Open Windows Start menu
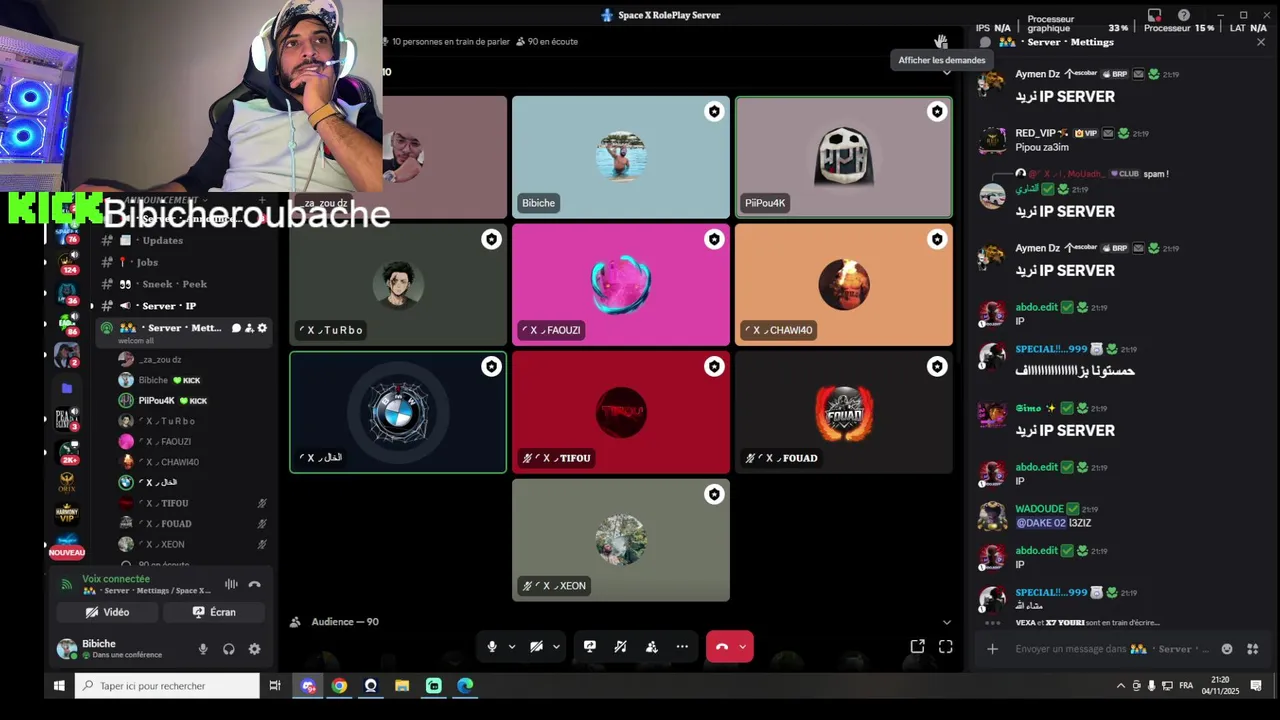The width and height of the screenshot is (1280, 720). [59, 686]
